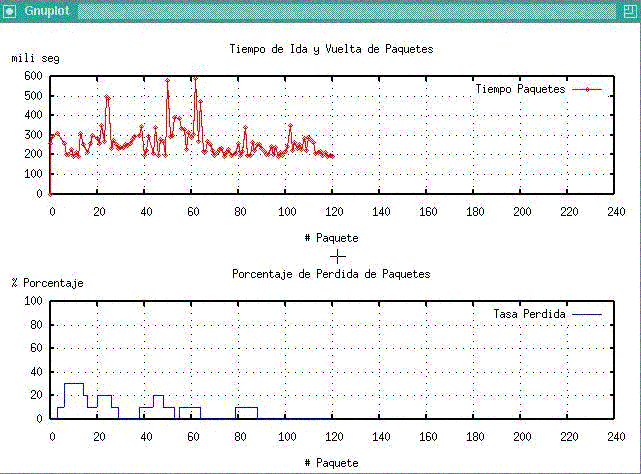Click the 500 tick label on the top chart
The height and width of the screenshot is (474, 641).
(34, 96)
